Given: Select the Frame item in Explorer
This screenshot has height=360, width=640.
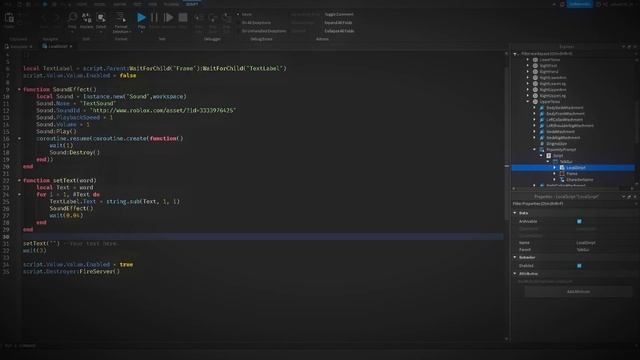Looking at the screenshot, I should coord(572,173).
